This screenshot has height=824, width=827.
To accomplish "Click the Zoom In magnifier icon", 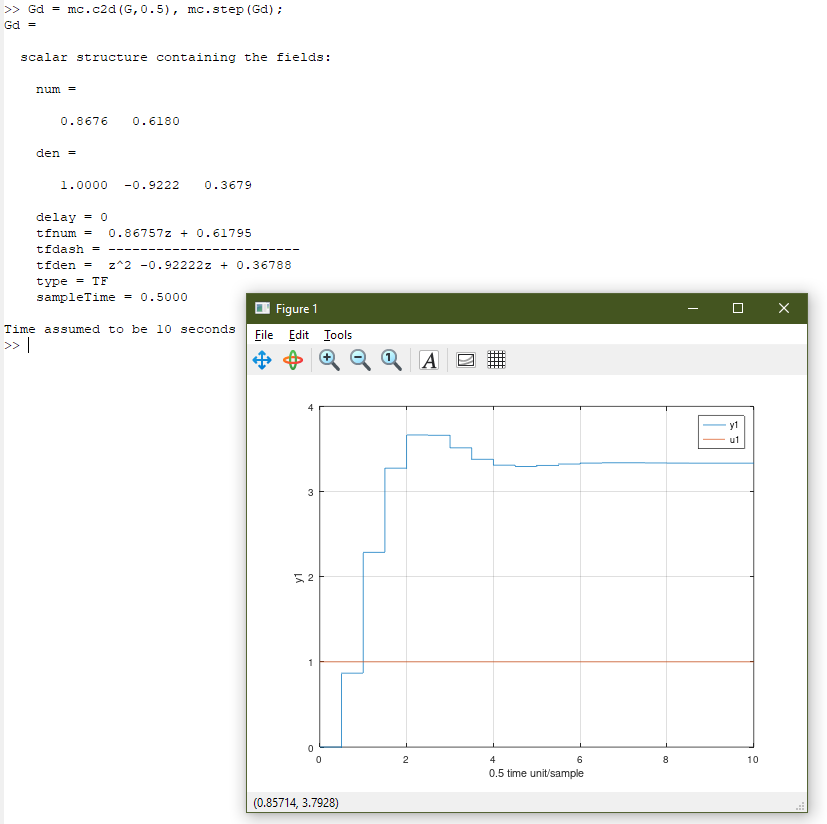I will coord(329,360).
